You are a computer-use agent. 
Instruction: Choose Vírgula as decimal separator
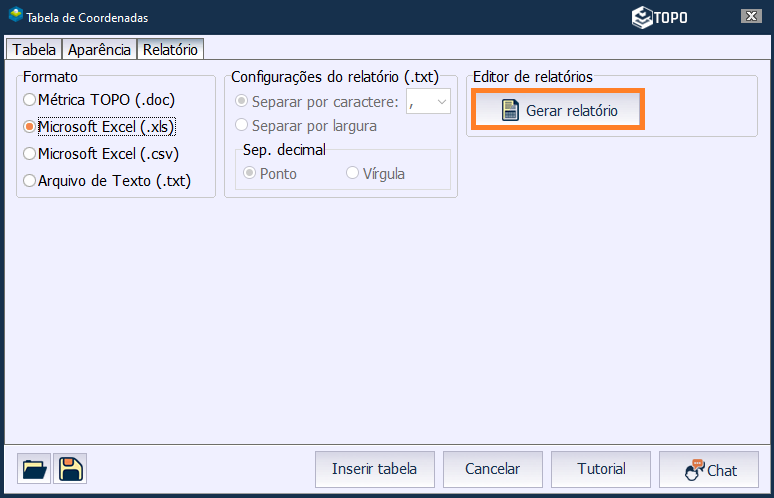pos(352,173)
